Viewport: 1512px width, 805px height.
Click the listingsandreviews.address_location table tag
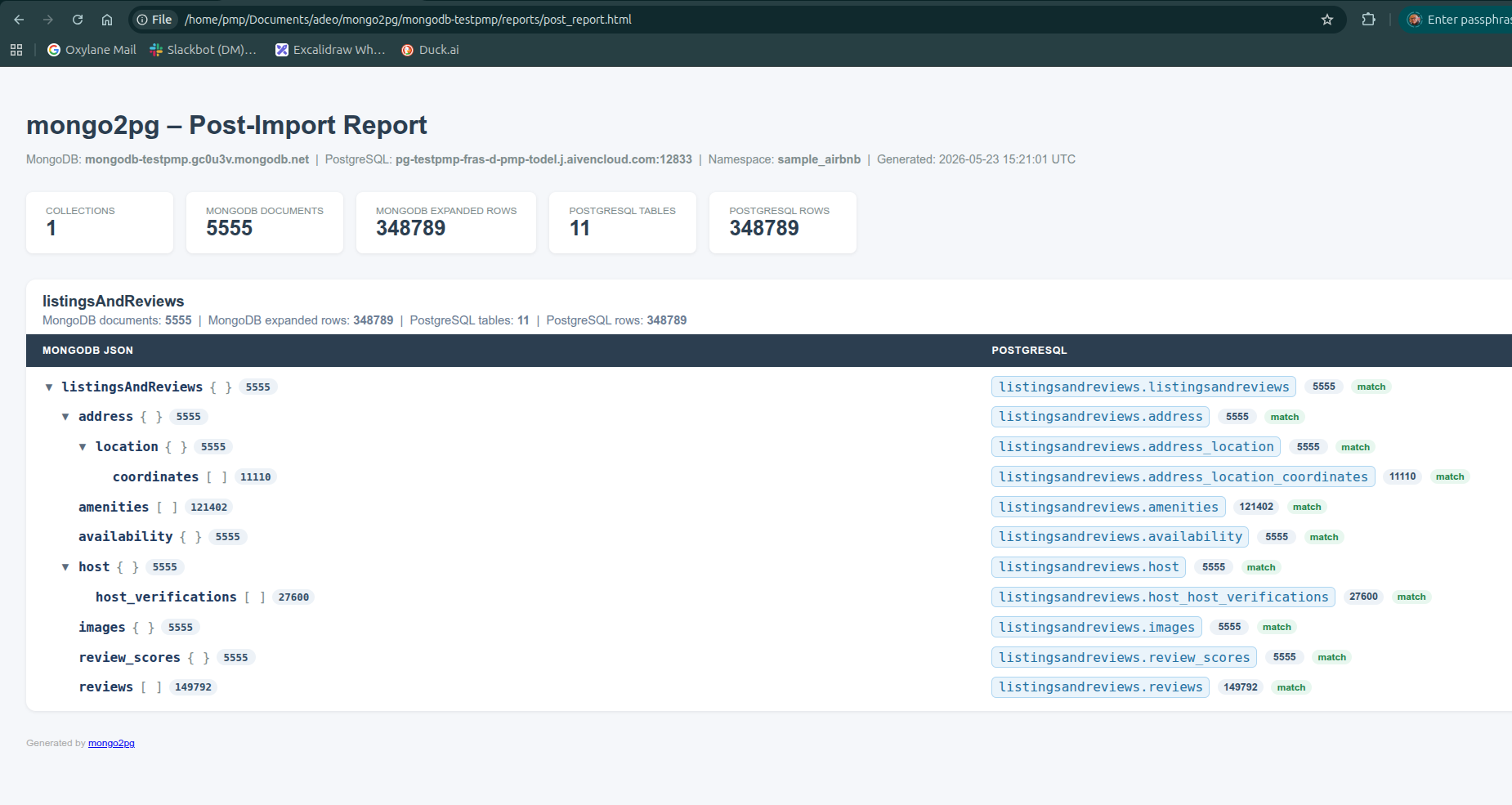click(1136, 447)
